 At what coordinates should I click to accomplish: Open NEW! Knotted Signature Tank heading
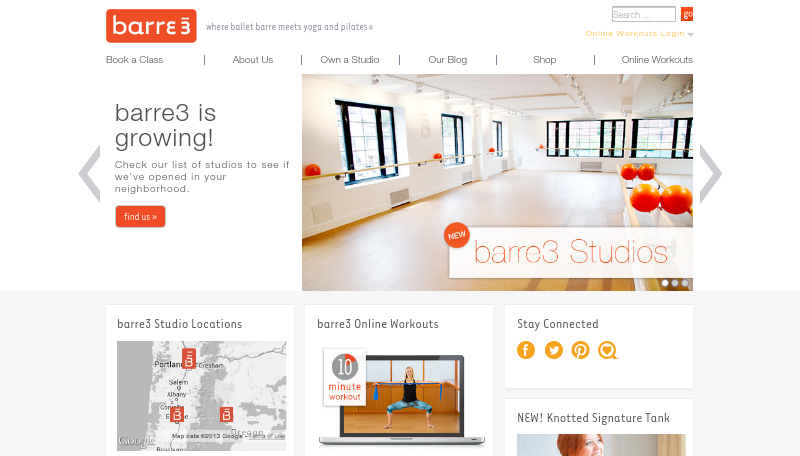pyautogui.click(x=593, y=418)
